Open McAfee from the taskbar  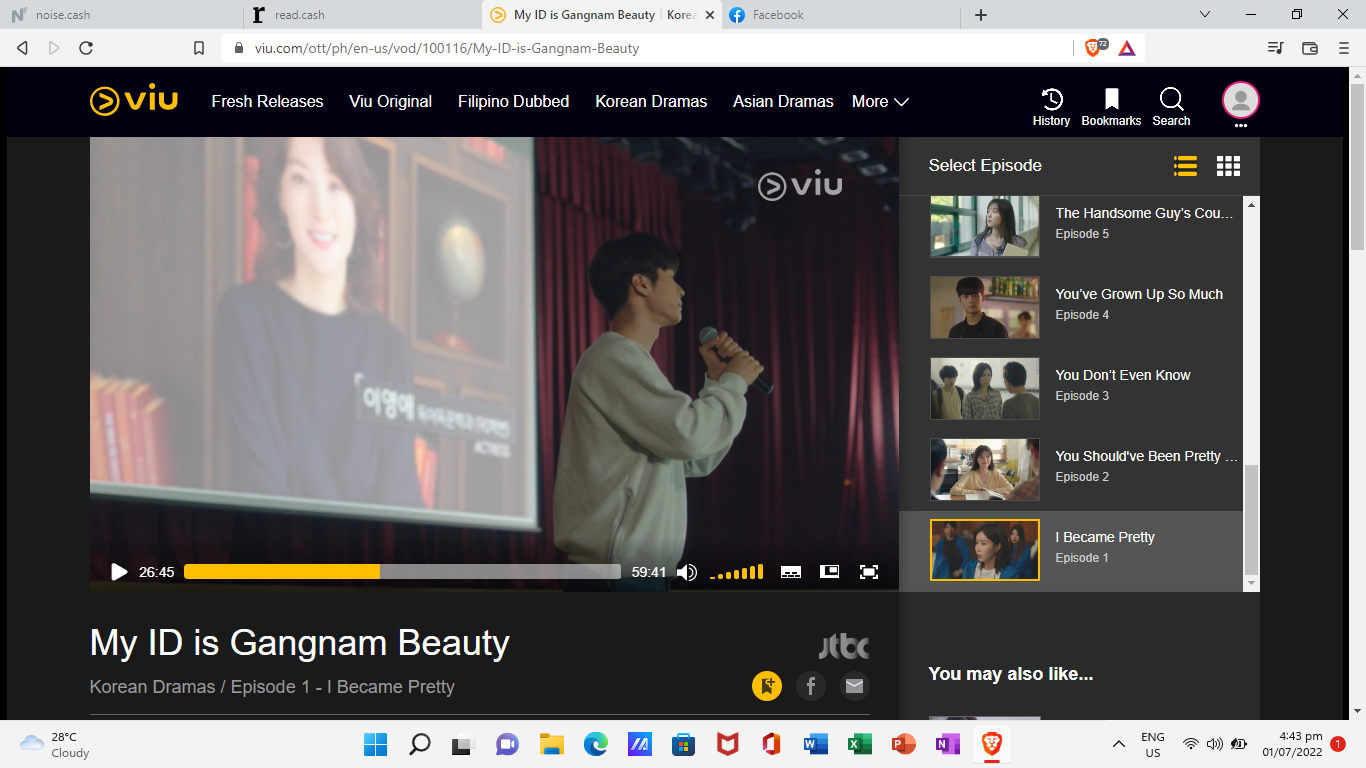pos(727,744)
